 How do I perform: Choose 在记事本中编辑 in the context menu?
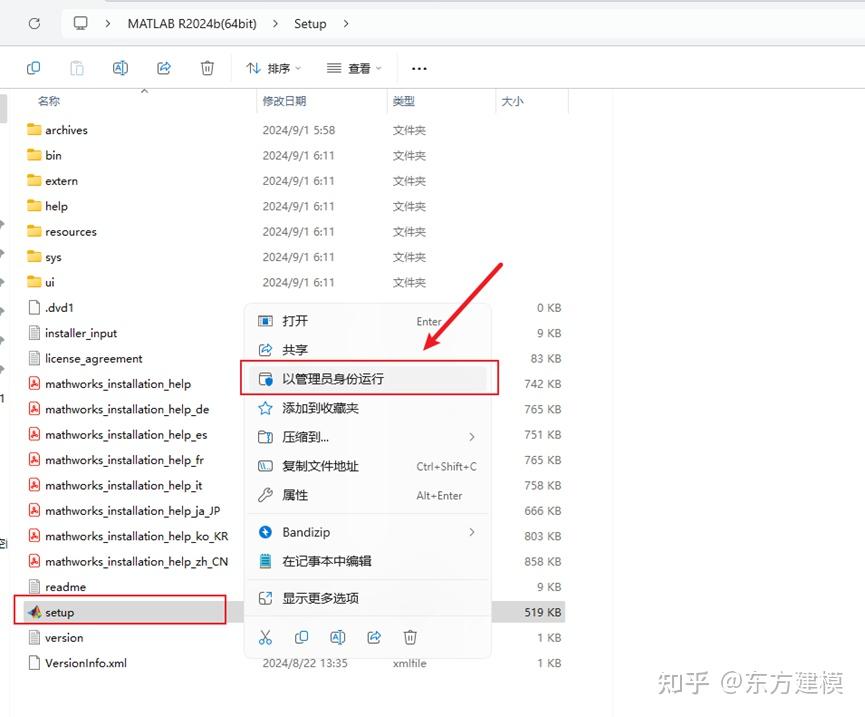click(x=330, y=560)
